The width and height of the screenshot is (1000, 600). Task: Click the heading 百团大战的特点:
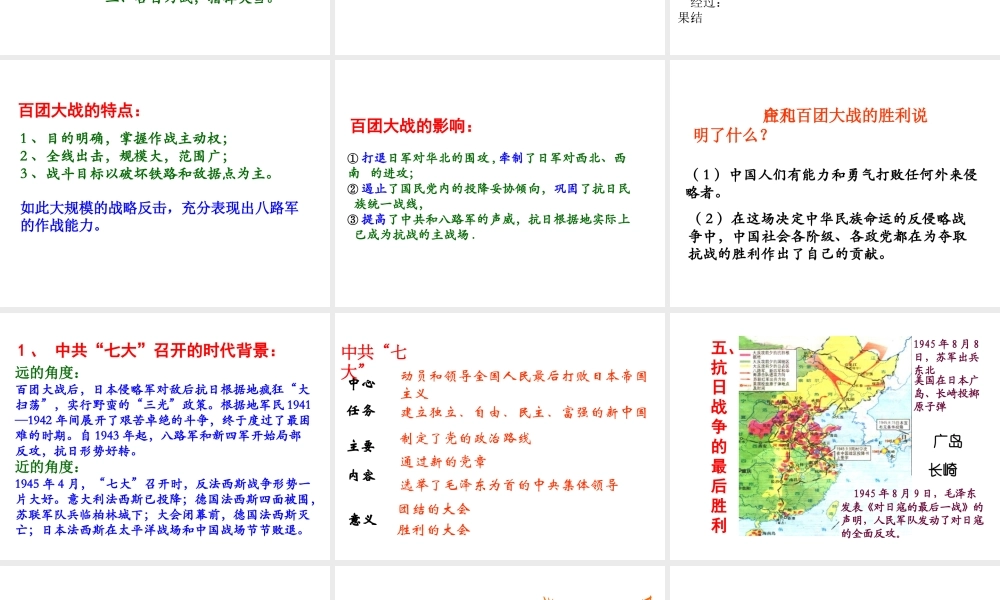tap(80, 110)
